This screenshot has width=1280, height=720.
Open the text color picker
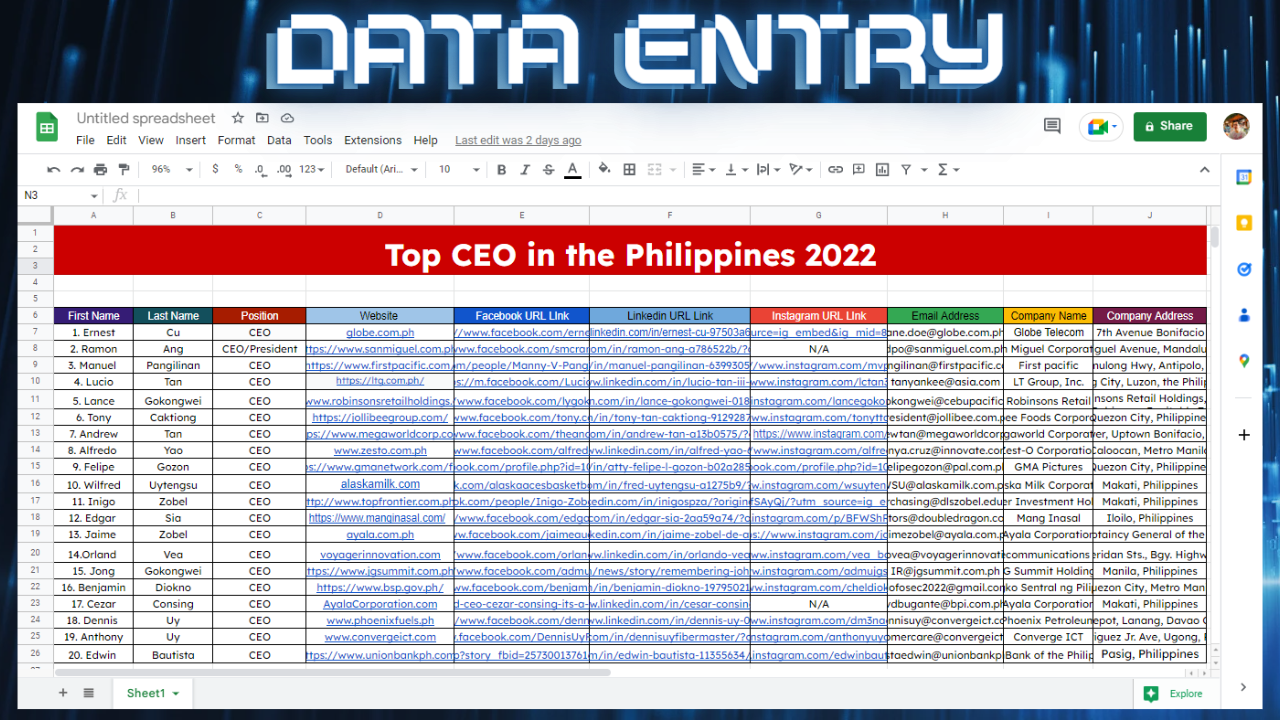[573, 170]
